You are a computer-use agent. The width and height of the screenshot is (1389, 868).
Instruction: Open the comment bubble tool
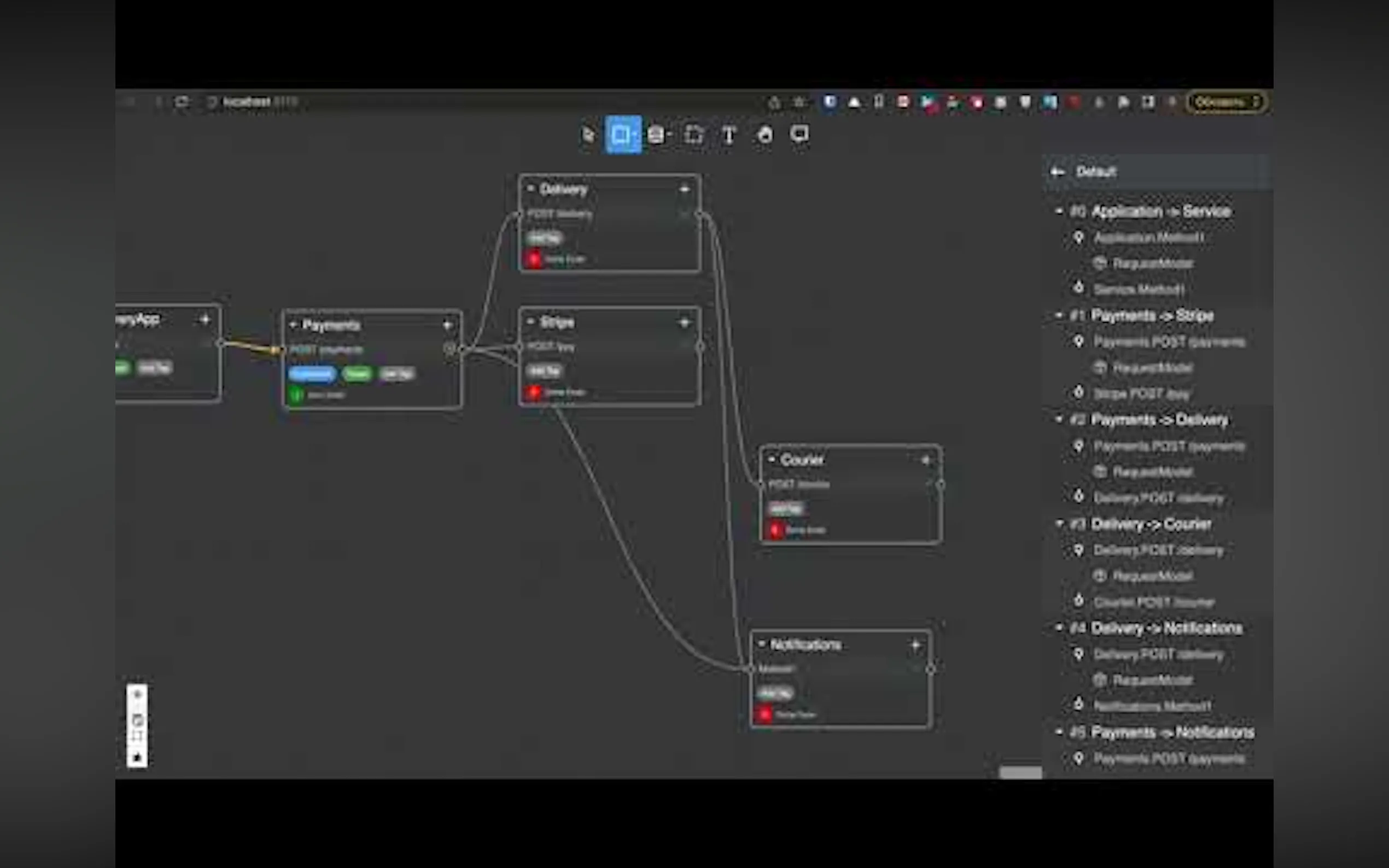[799, 134]
